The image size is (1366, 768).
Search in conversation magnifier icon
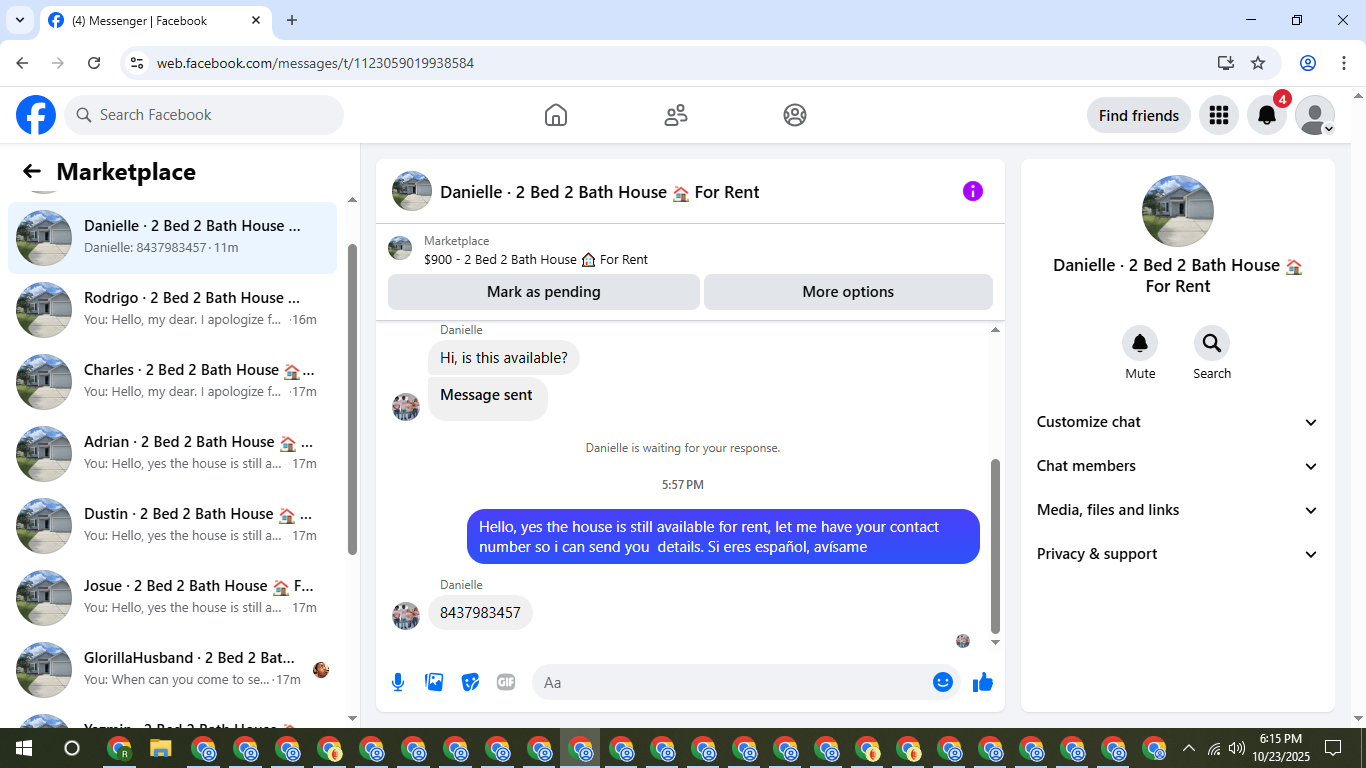(1212, 343)
